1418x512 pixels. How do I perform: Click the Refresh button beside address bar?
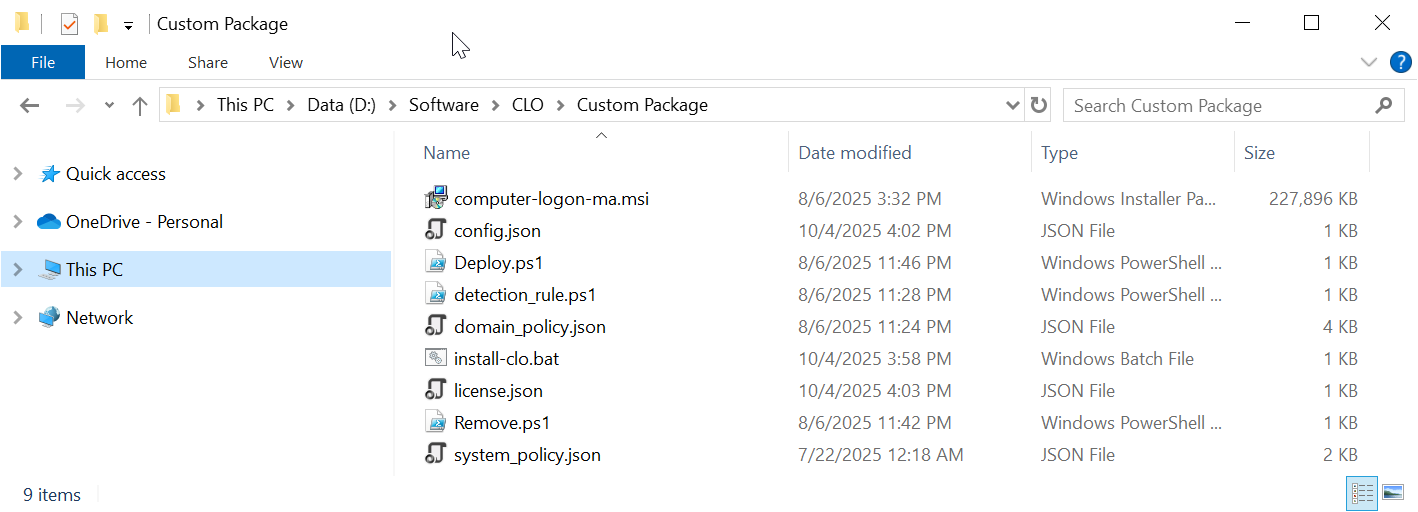tap(1039, 105)
